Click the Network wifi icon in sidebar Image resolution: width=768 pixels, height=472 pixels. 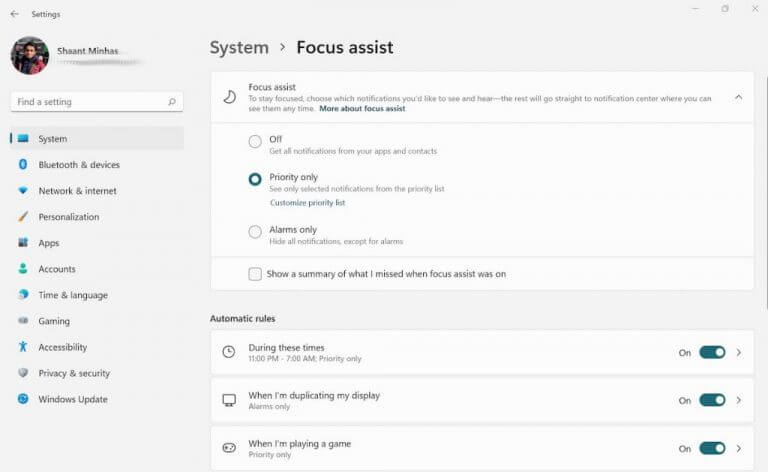click(x=23, y=190)
